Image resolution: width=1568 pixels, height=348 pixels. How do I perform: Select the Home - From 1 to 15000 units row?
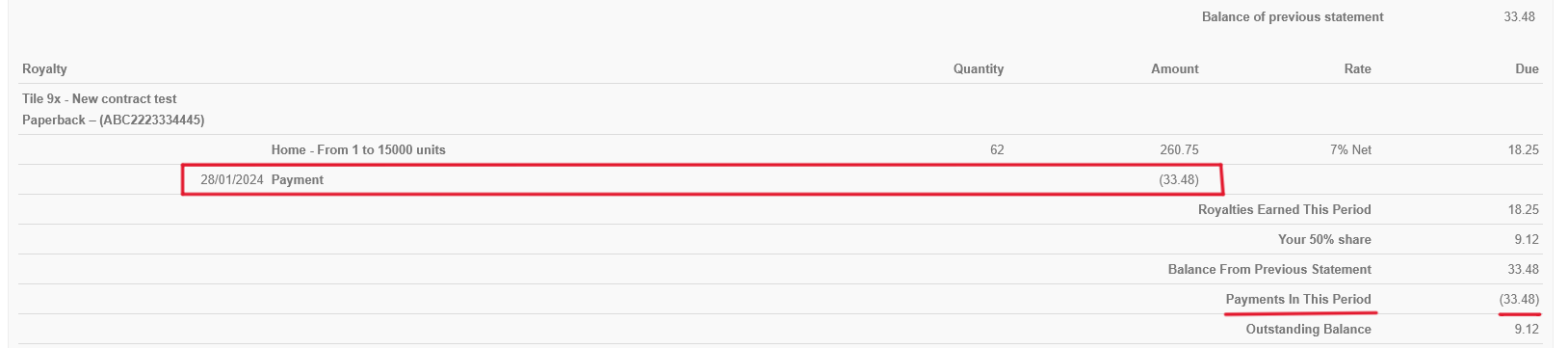pos(780,149)
